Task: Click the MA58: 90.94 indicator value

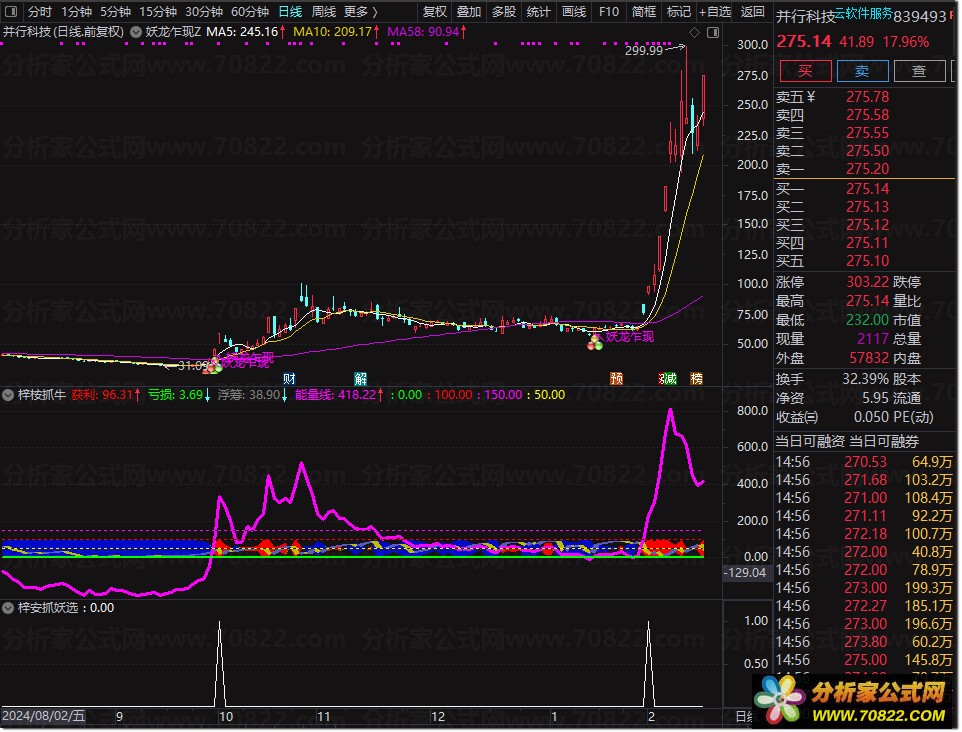Action: coord(426,31)
